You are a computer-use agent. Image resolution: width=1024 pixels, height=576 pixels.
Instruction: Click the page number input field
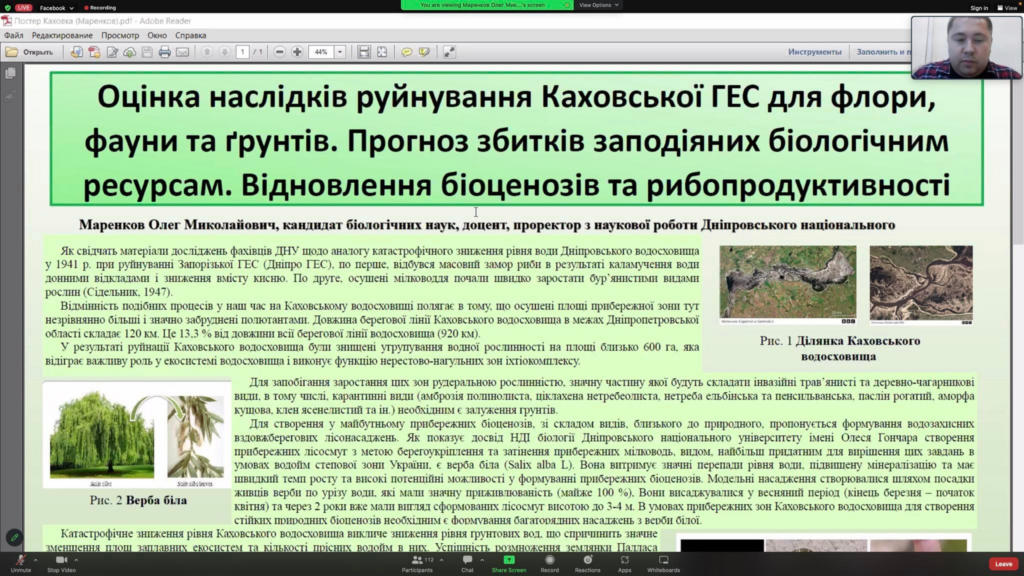[x=242, y=52]
